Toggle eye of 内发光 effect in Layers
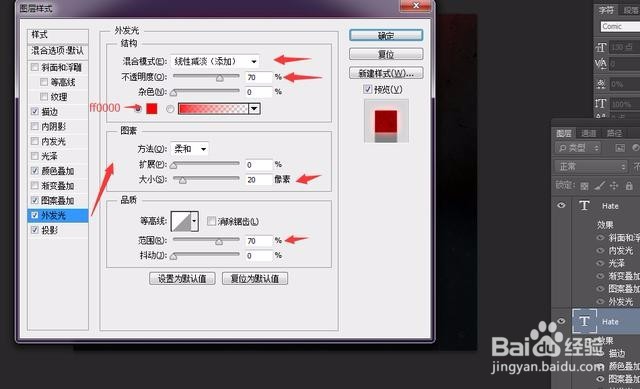This screenshot has width=640, height=389. point(600,251)
